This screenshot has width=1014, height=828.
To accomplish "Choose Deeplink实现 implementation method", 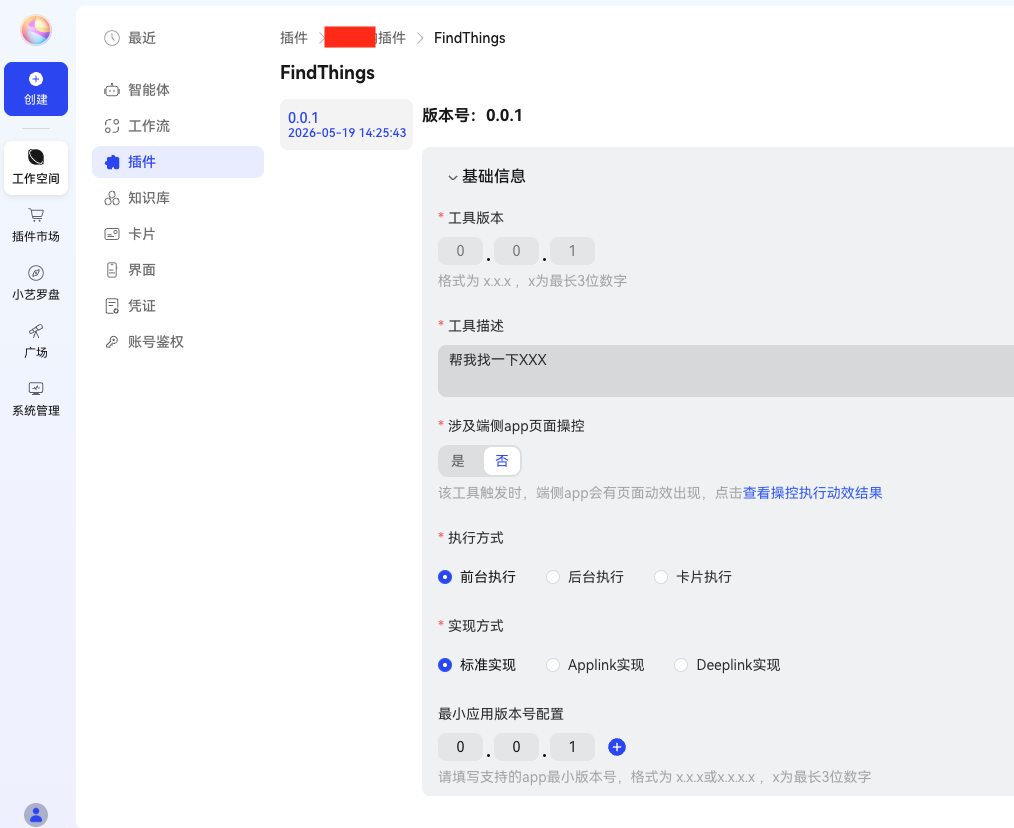I will pos(728,665).
